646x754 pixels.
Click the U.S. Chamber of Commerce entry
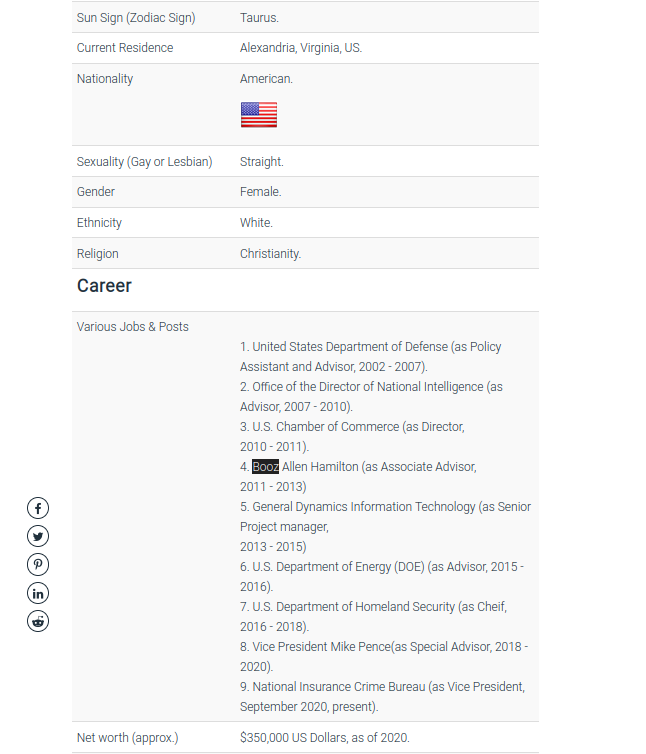pos(352,437)
